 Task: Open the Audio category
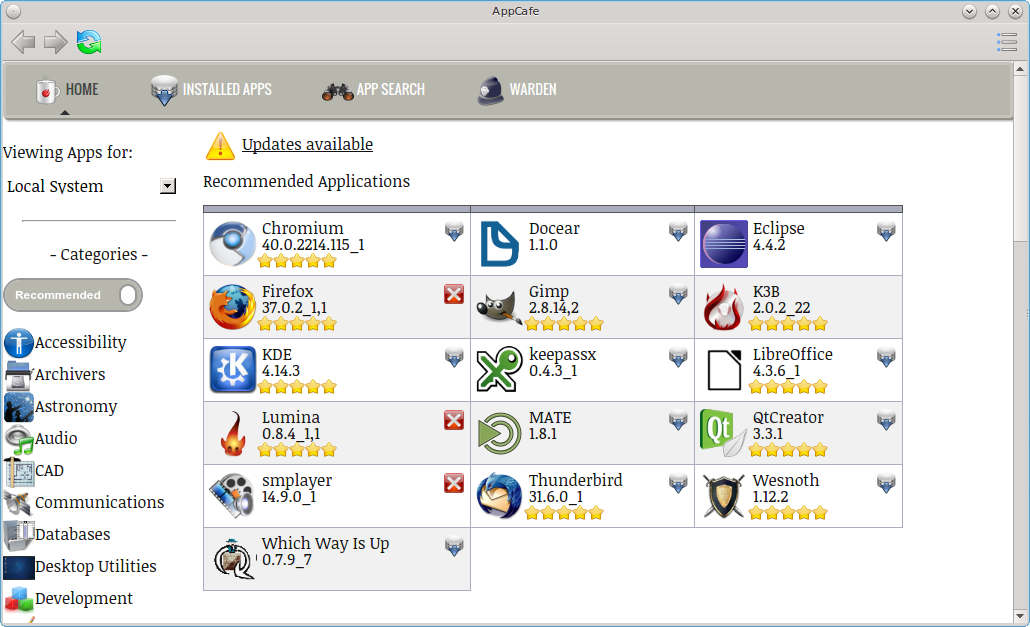pyautogui.click(x=56, y=439)
